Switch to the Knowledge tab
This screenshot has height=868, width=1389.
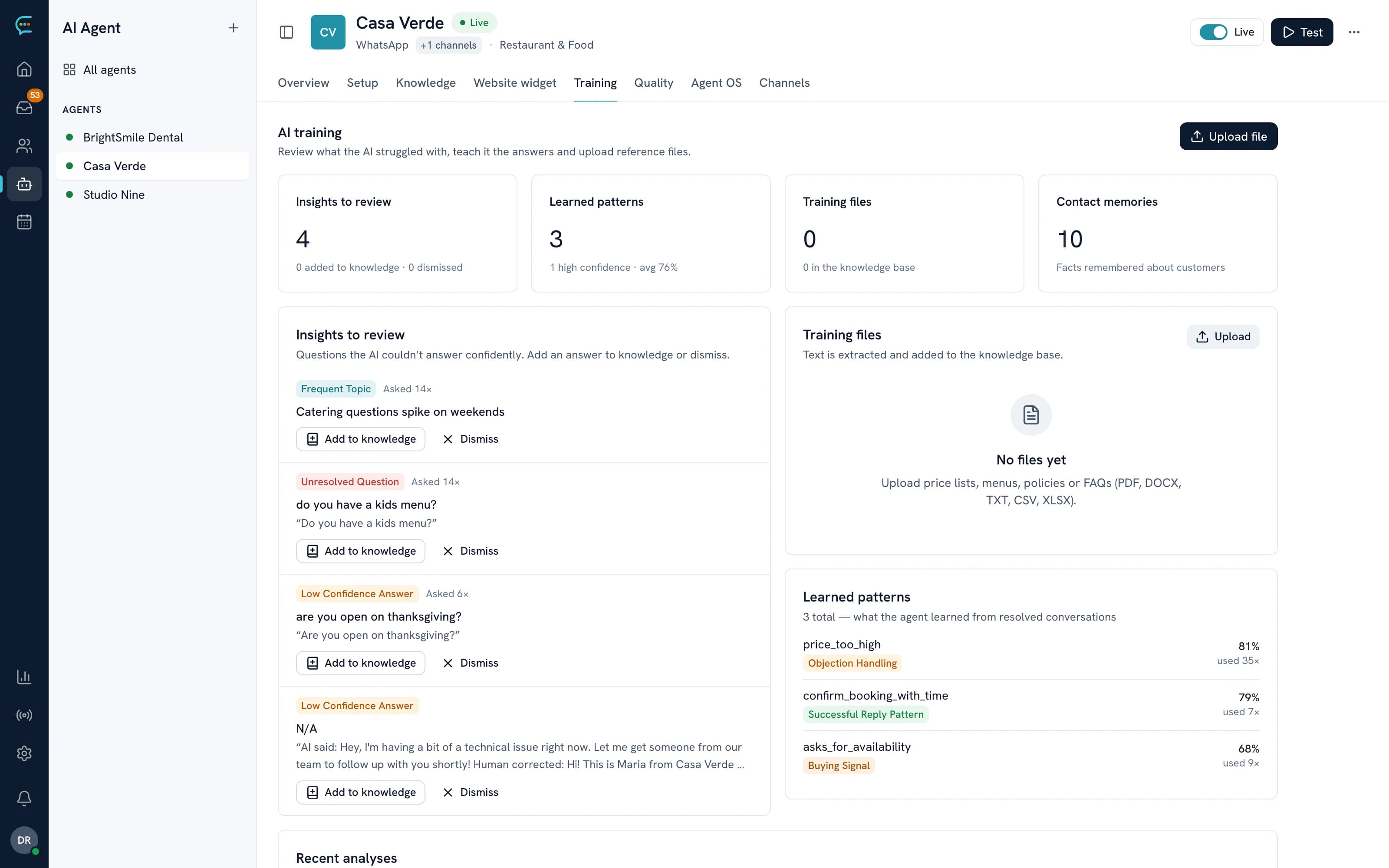425,82
